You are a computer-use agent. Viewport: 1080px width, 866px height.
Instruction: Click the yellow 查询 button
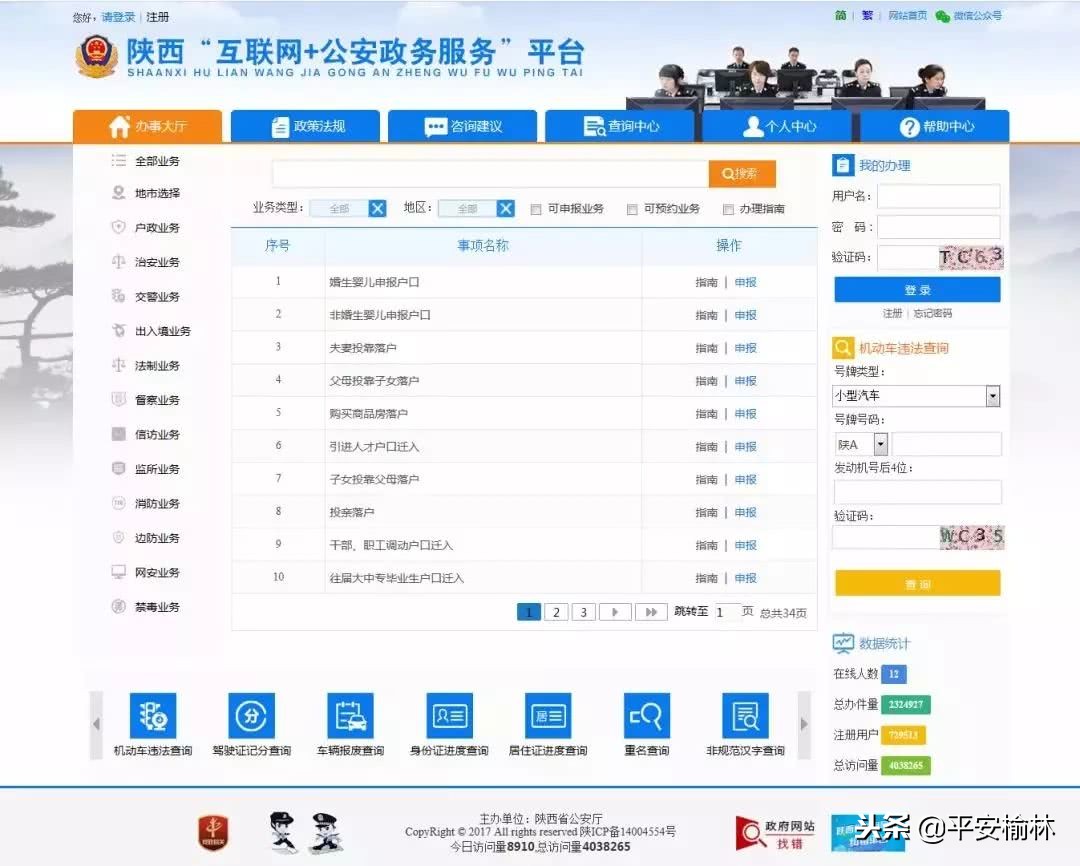point(917,583)
